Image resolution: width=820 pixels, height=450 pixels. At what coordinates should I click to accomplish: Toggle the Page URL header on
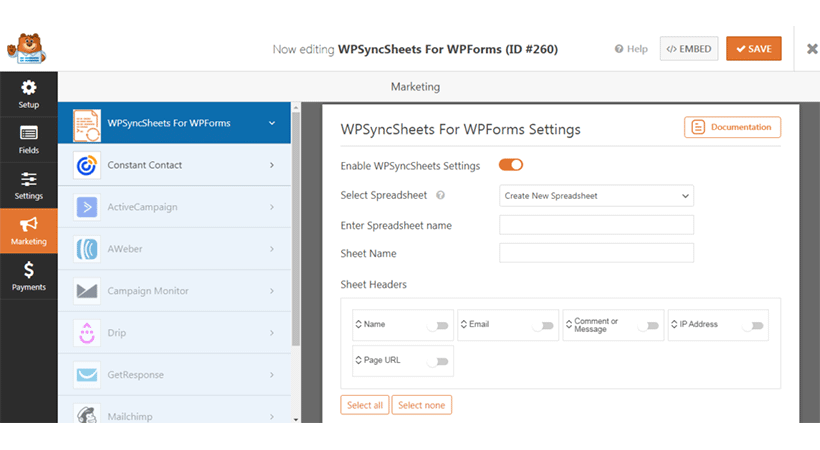tap(438, 362)
